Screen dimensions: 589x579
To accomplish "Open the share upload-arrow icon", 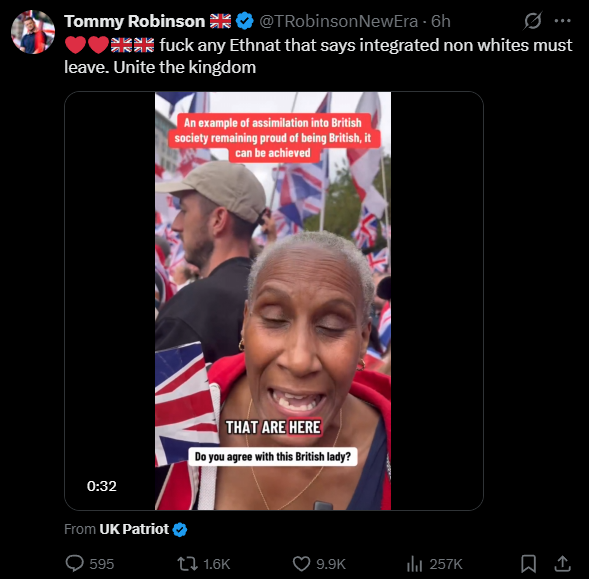I will (562, 564).
